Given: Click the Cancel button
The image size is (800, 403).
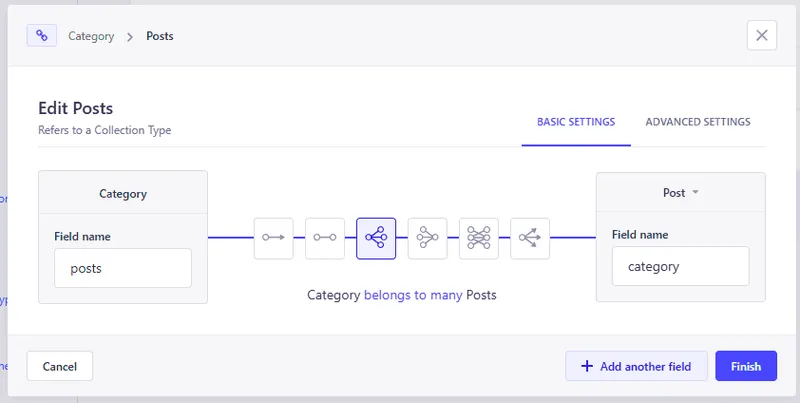Looking at the screenshot, I should pyautogui.click(x=60, y=366).
